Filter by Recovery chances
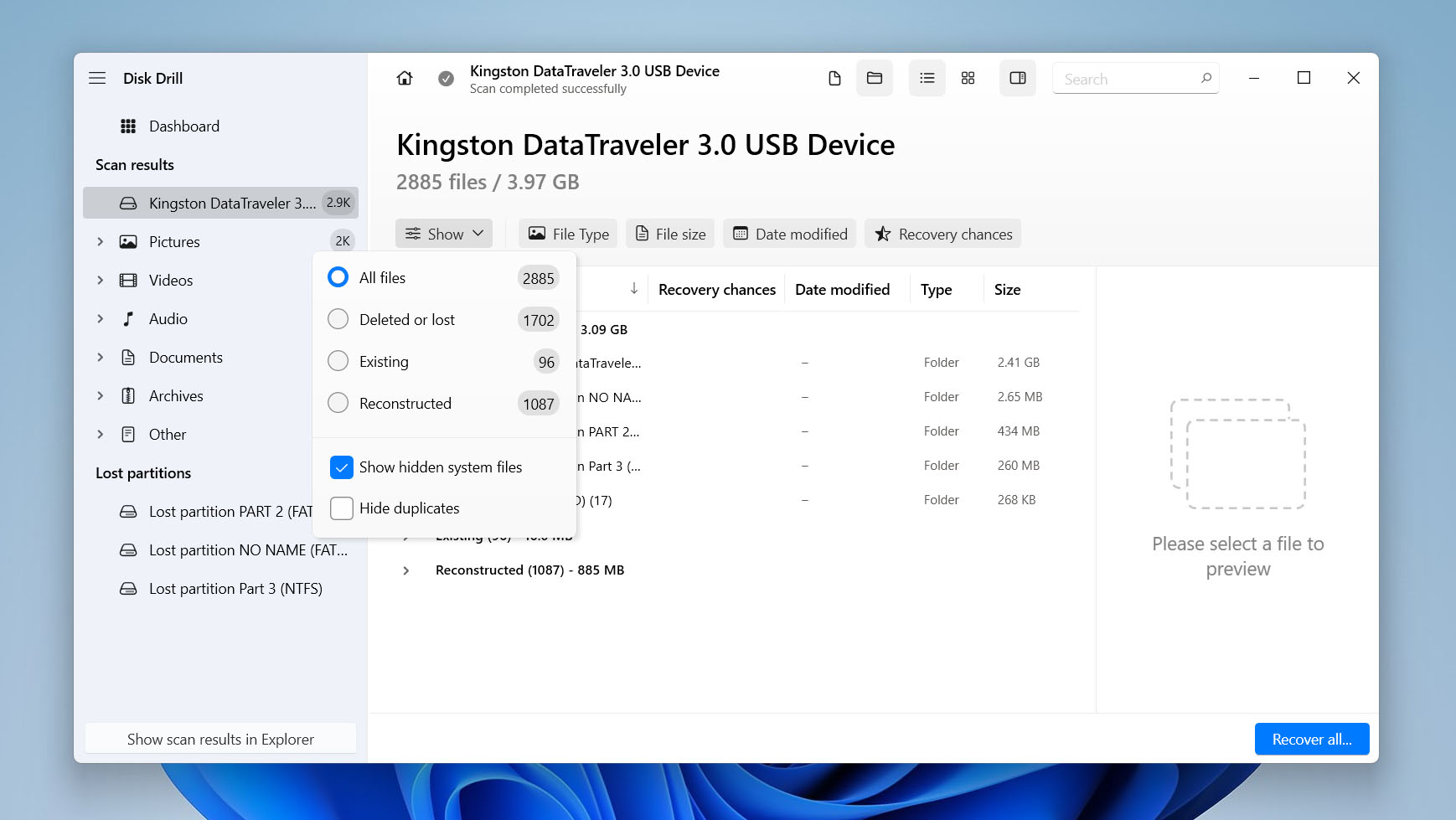This screenshot has width=1456, height=820. pyautogui.click(x=943, y=234)
